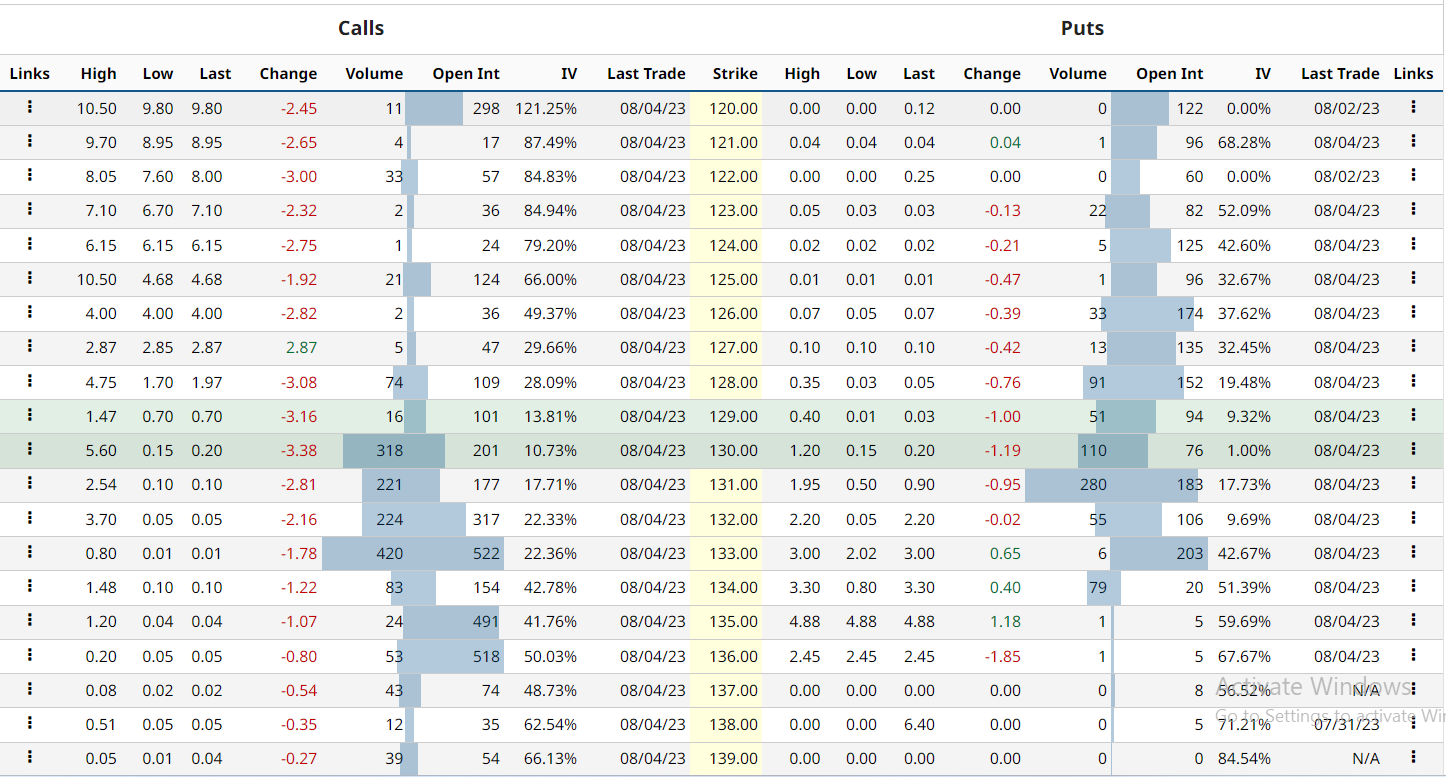Sort Calls by Last Trade header
The image size is (1446, 777).
[646, 73]
